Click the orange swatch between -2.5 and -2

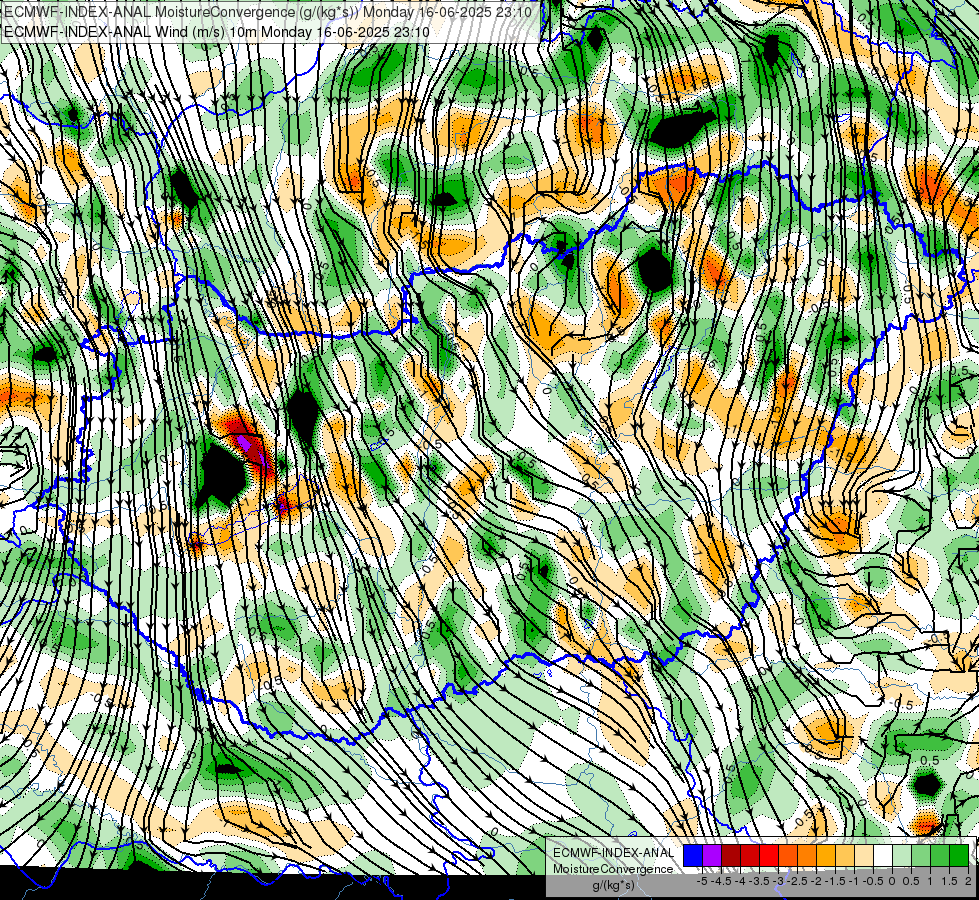pyautogui.click(x=807, y=856)
